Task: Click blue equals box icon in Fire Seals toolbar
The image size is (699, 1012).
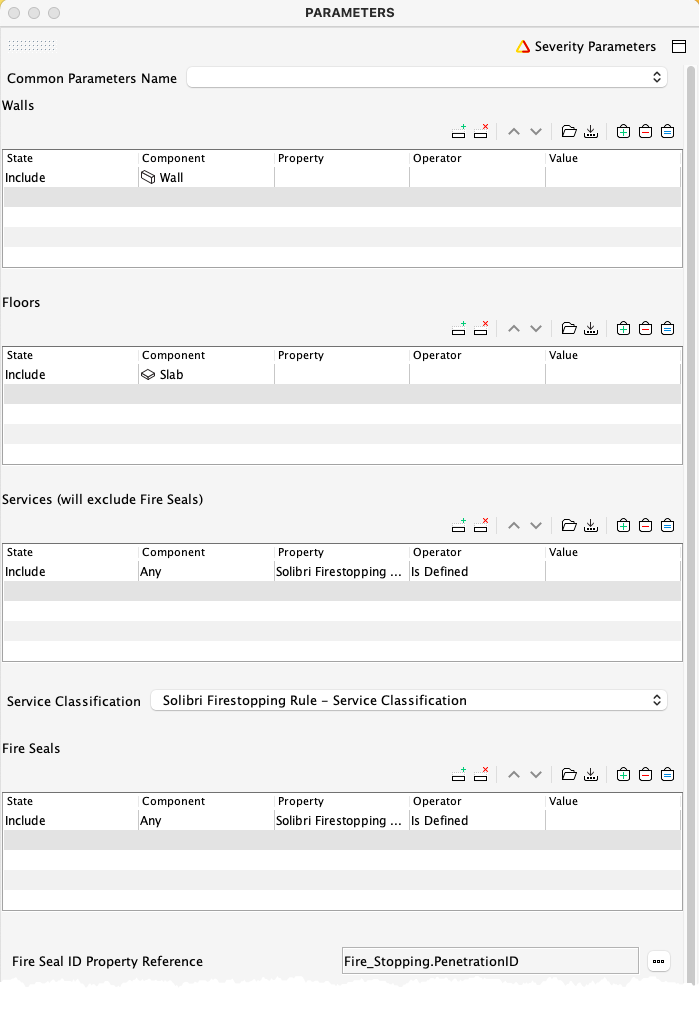Action: (x=667, y=774)
